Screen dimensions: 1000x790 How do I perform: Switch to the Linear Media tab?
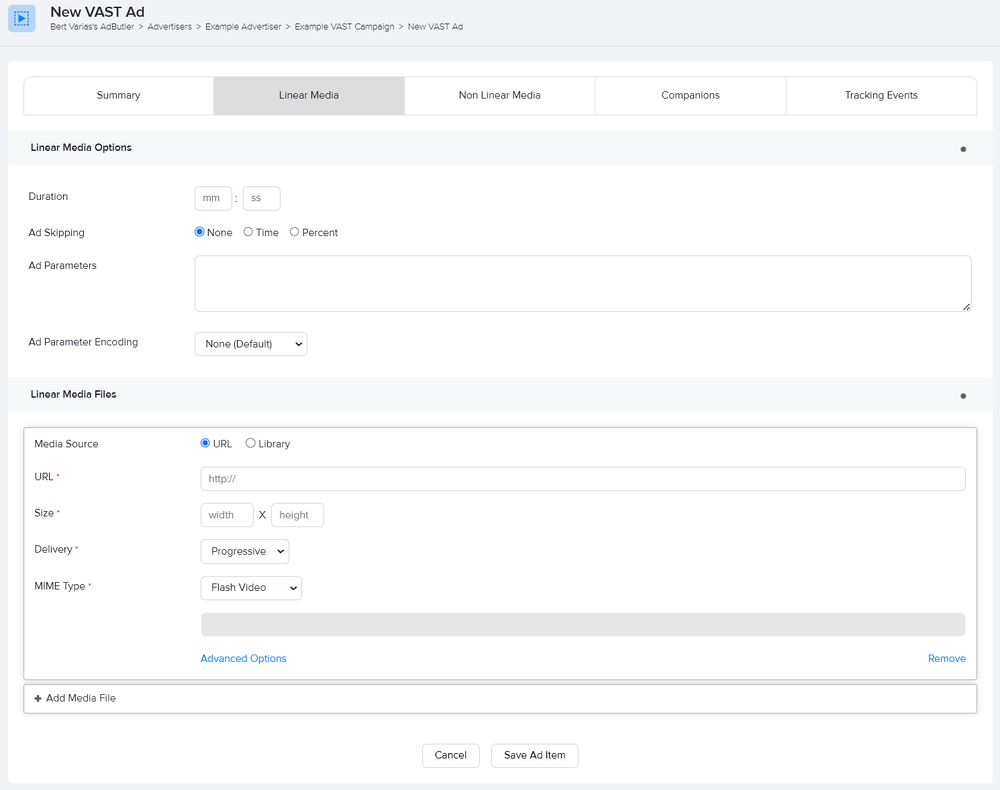pyautogui.click(x=309, y=96)
